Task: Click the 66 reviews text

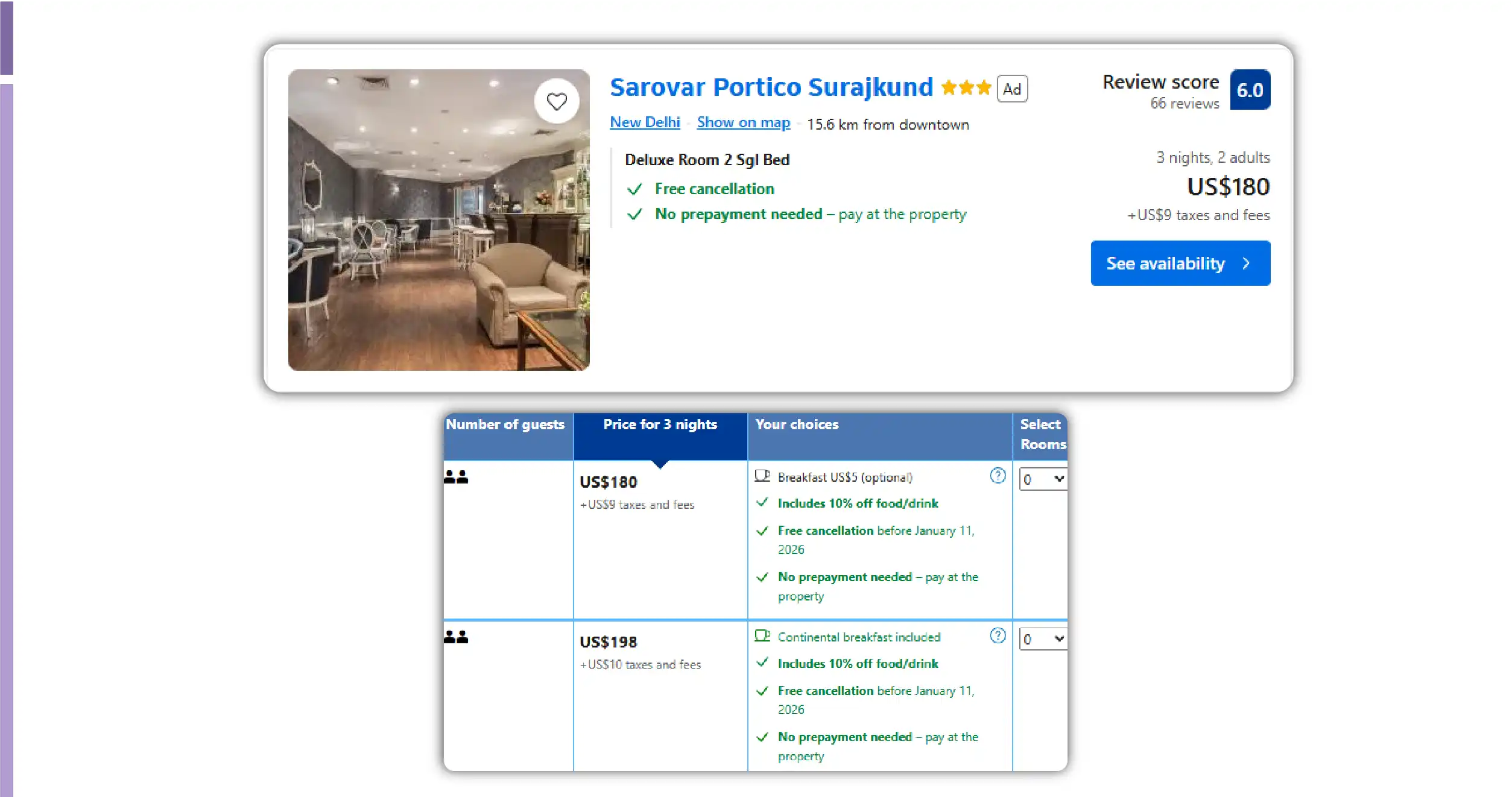Action: coord(1184,104)
